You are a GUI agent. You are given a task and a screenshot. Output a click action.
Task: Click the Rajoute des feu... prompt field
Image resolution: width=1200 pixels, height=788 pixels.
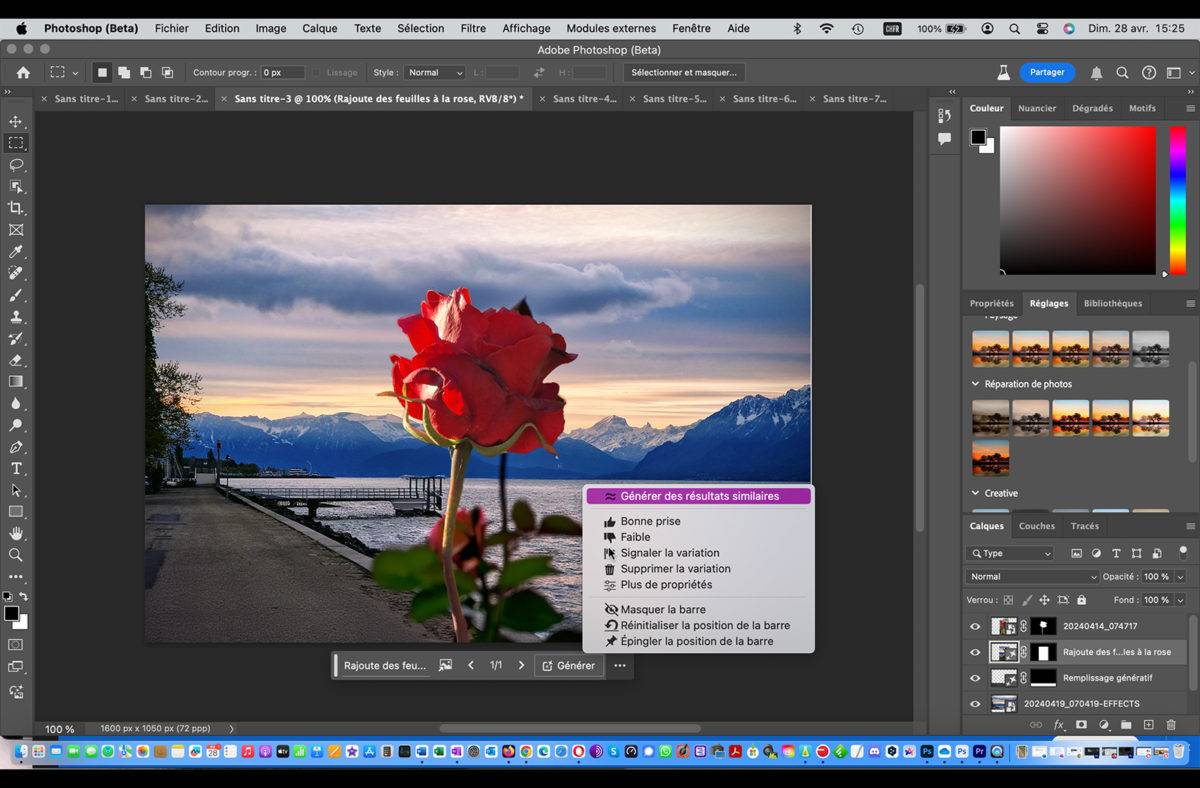(385, 665)
